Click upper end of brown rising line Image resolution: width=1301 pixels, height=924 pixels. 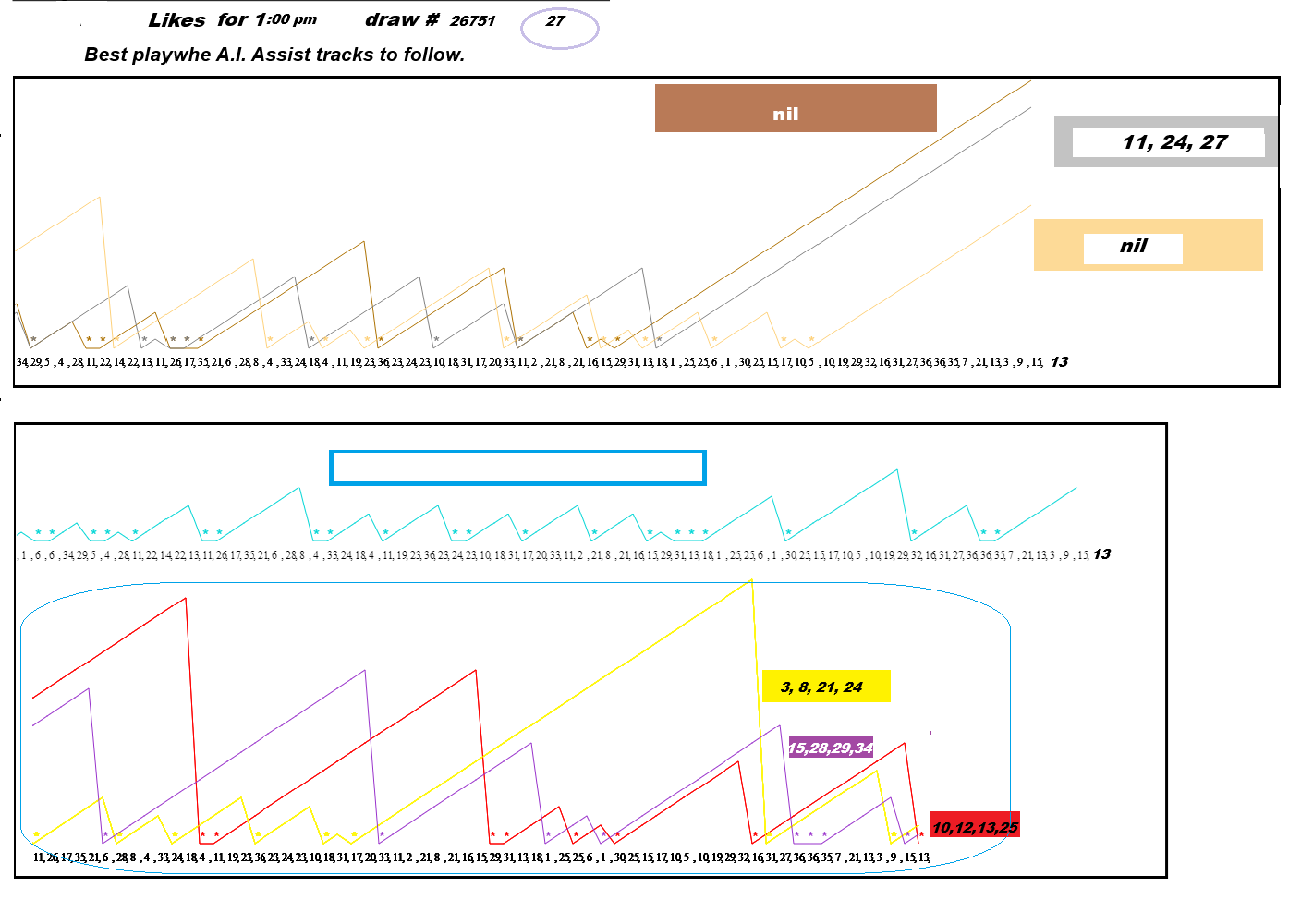(1029, 81)
